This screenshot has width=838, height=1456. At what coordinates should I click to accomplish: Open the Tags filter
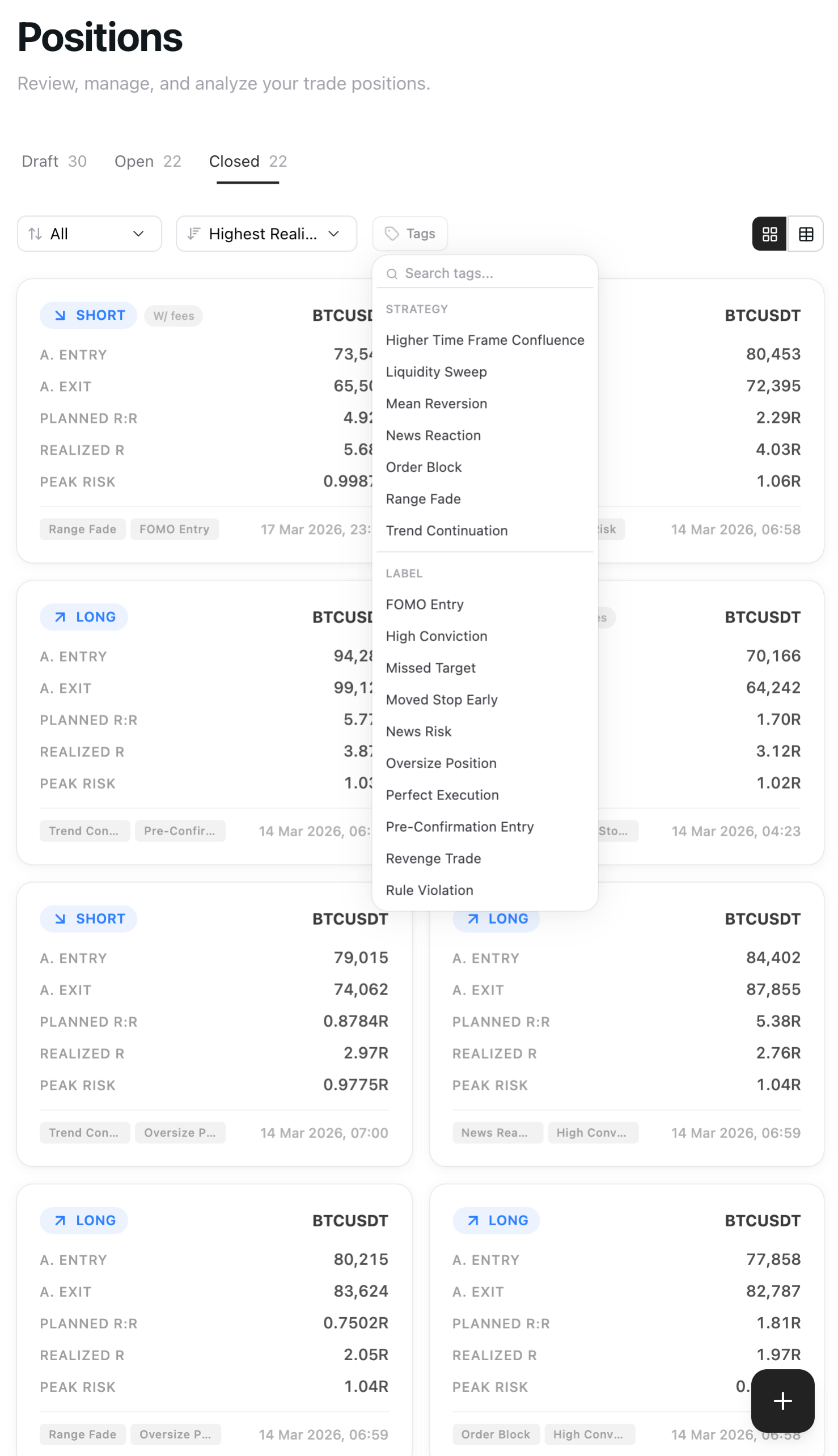click(x=410, y=234)
